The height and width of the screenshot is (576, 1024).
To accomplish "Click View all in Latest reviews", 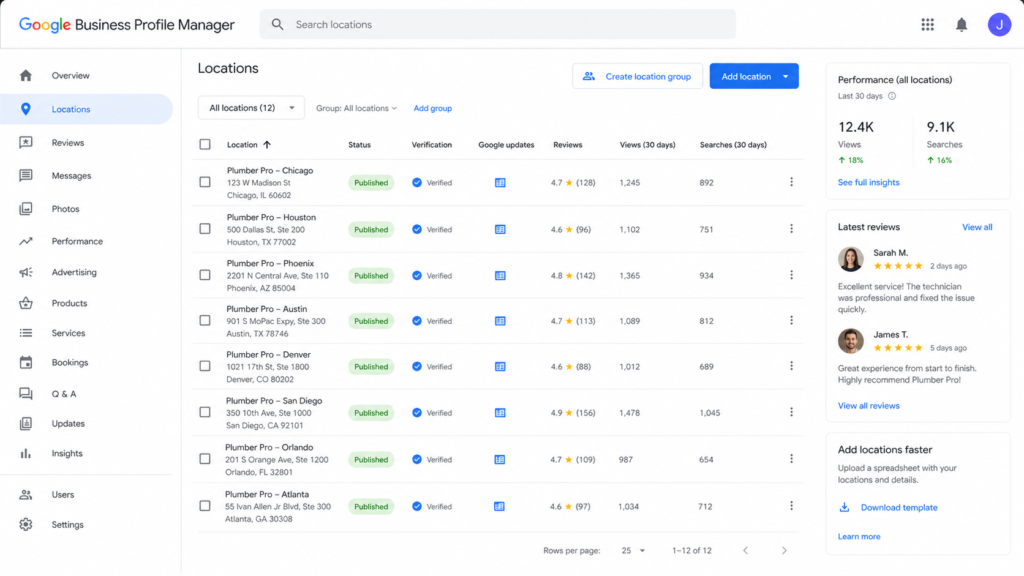I will click(977, 227).
